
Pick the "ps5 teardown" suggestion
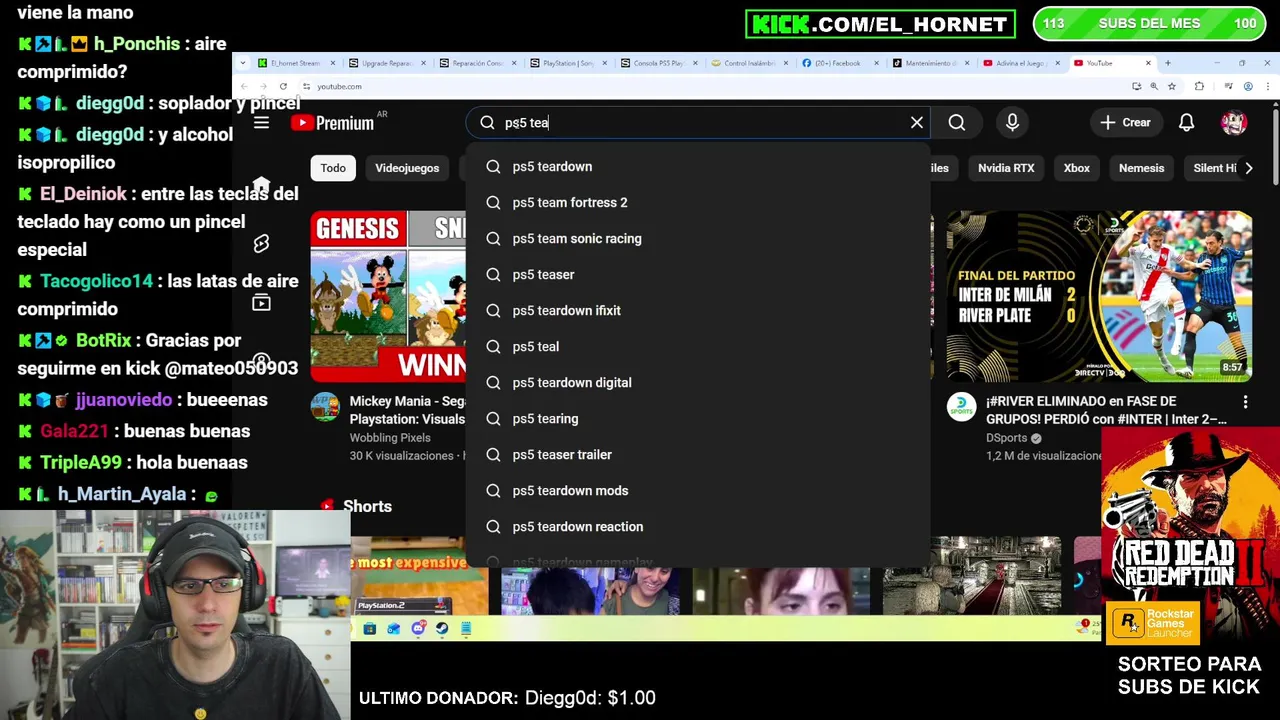pos(698,167)
